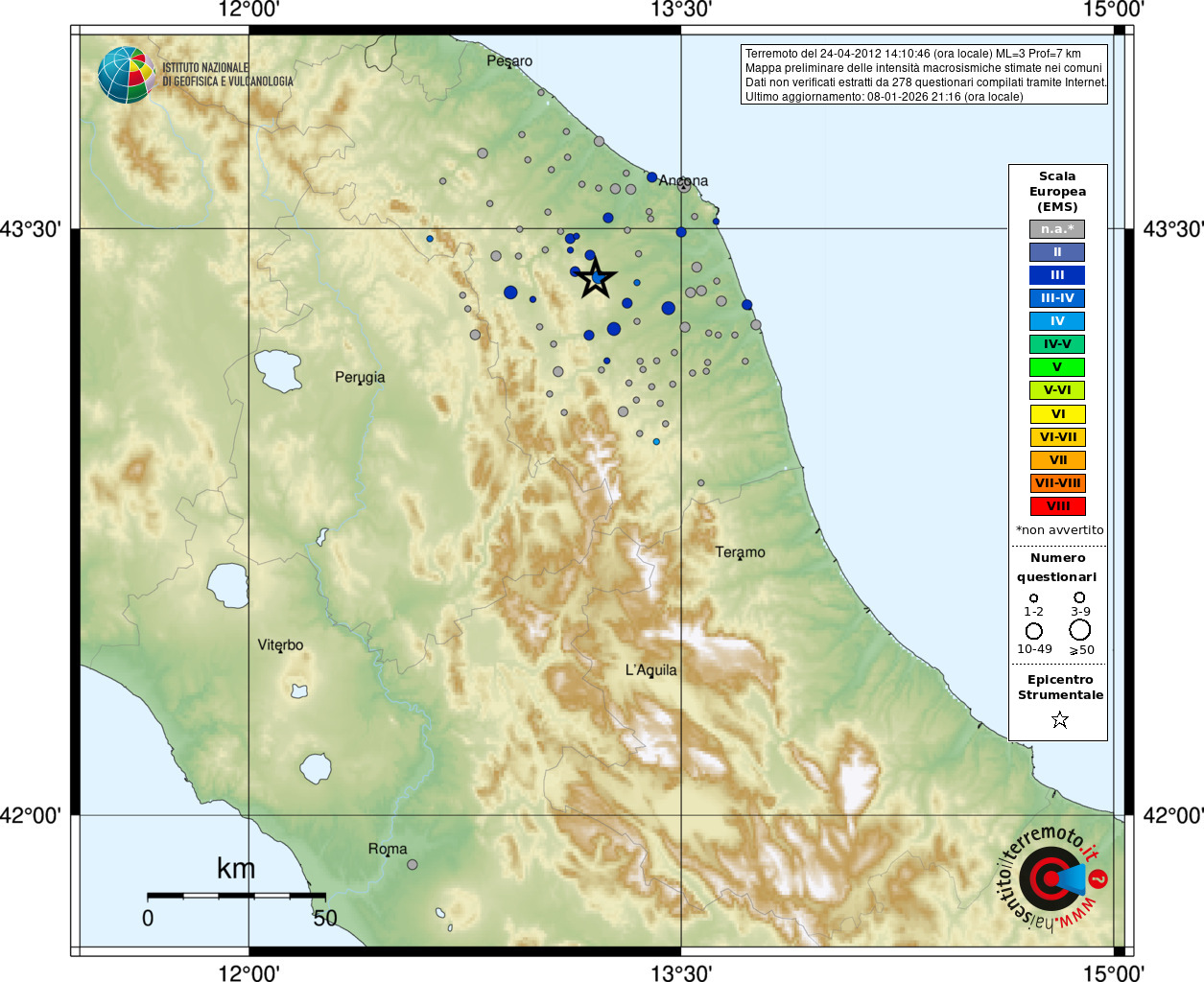Click the 1-2 questionnaires circle symbol
The width and height of the screenshot is (1204, 982).
pos(1033,597)
